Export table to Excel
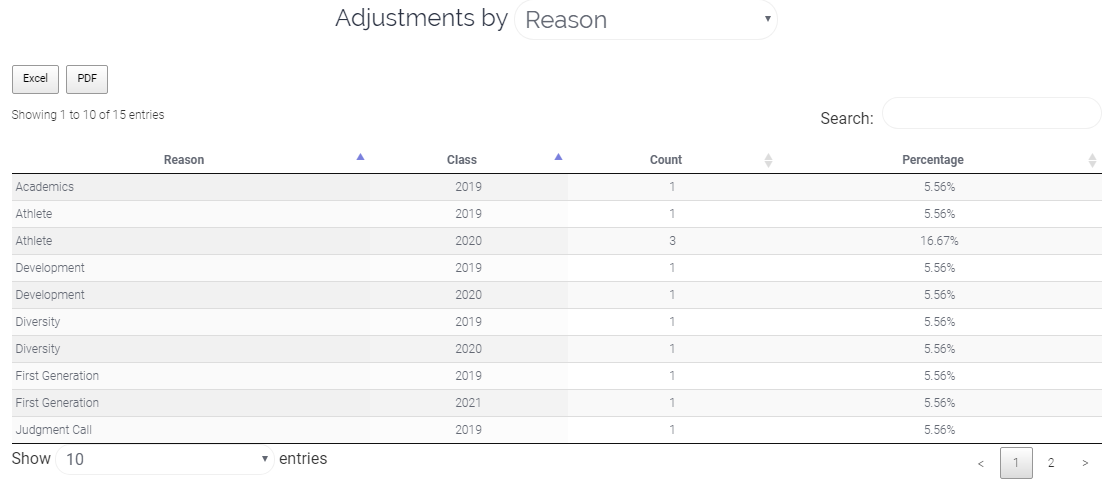This screenshot has width=1115, height=491. (x=36, y=79)
